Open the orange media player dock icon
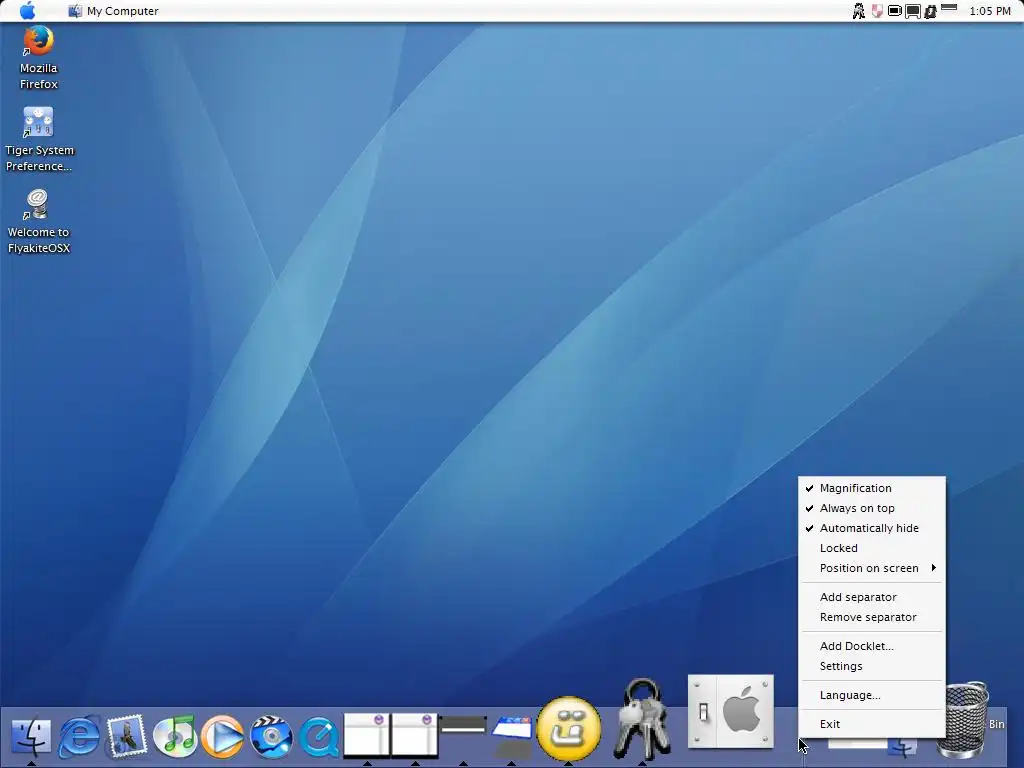Image resolution: width=1024 pixels, height=768 pixels. click(x=223, y=737)
